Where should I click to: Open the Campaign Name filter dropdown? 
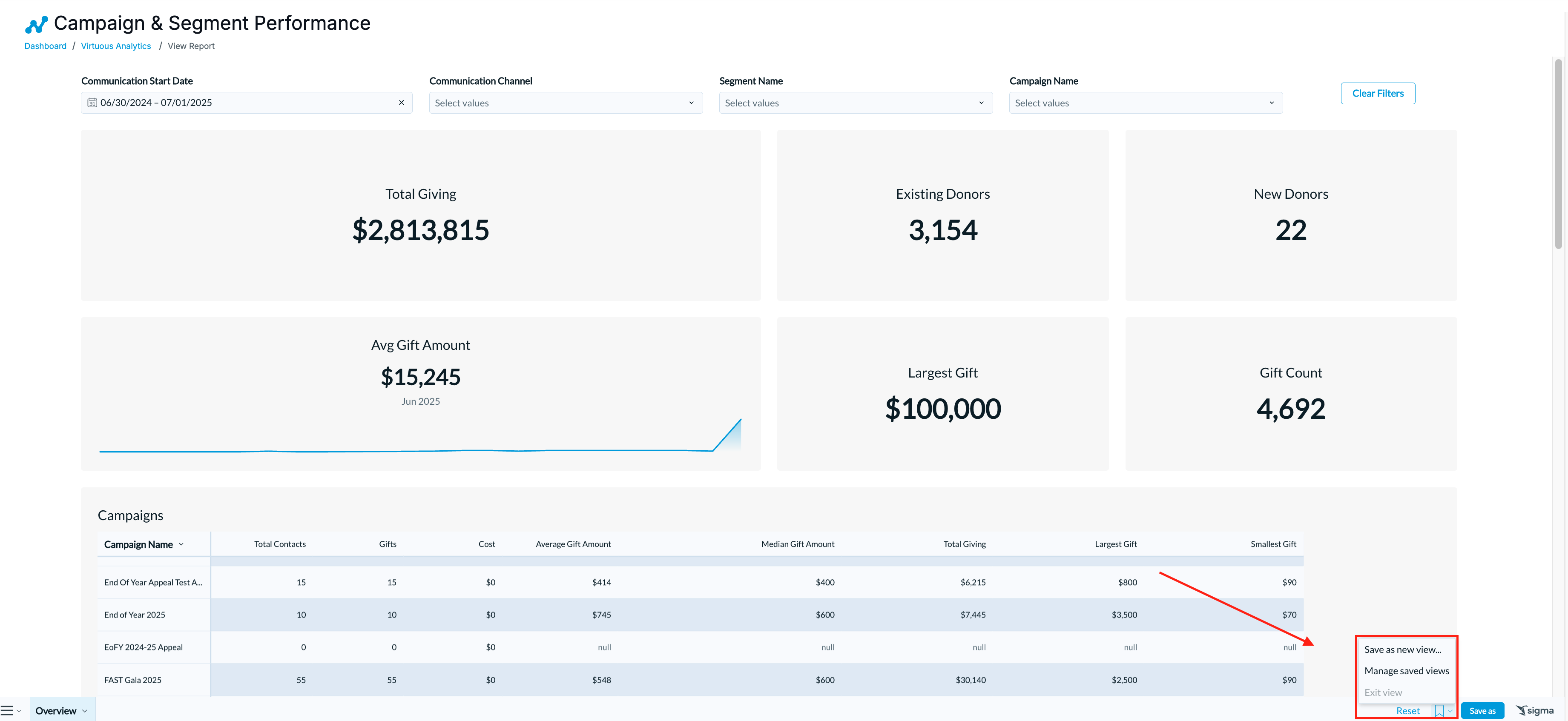[1145, 103]
